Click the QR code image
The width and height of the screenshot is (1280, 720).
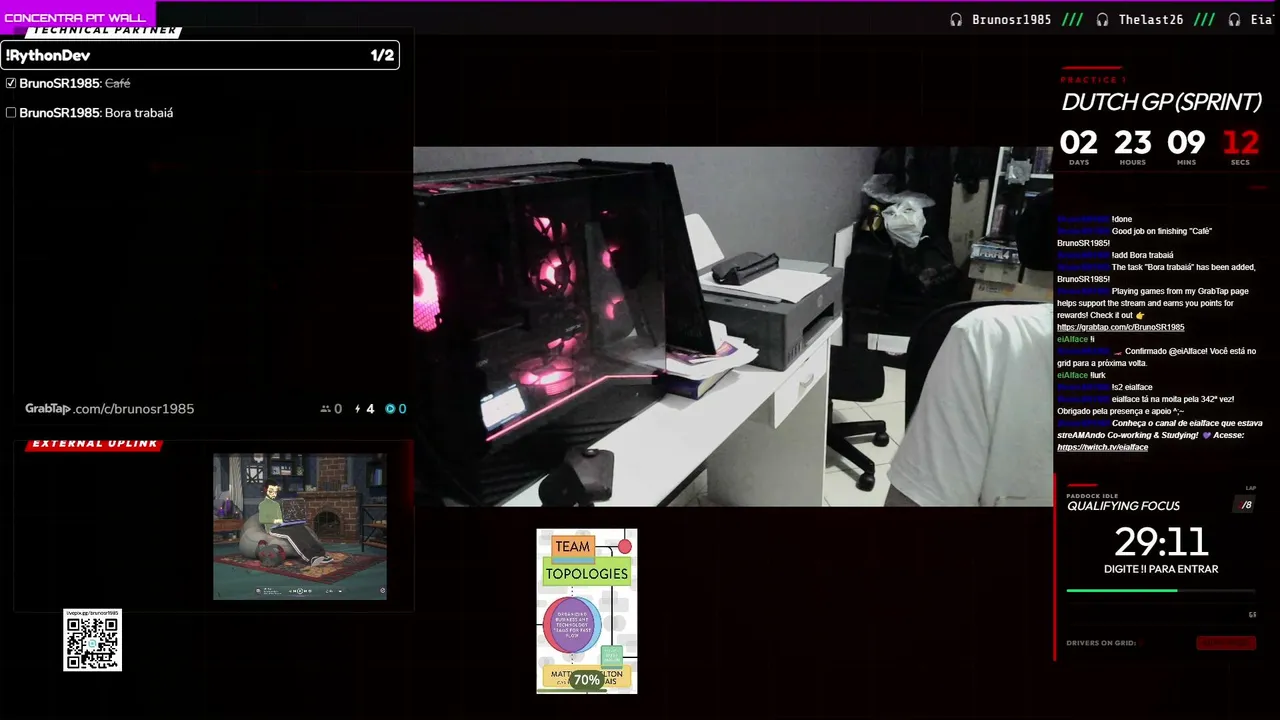(x=92, y=641)
